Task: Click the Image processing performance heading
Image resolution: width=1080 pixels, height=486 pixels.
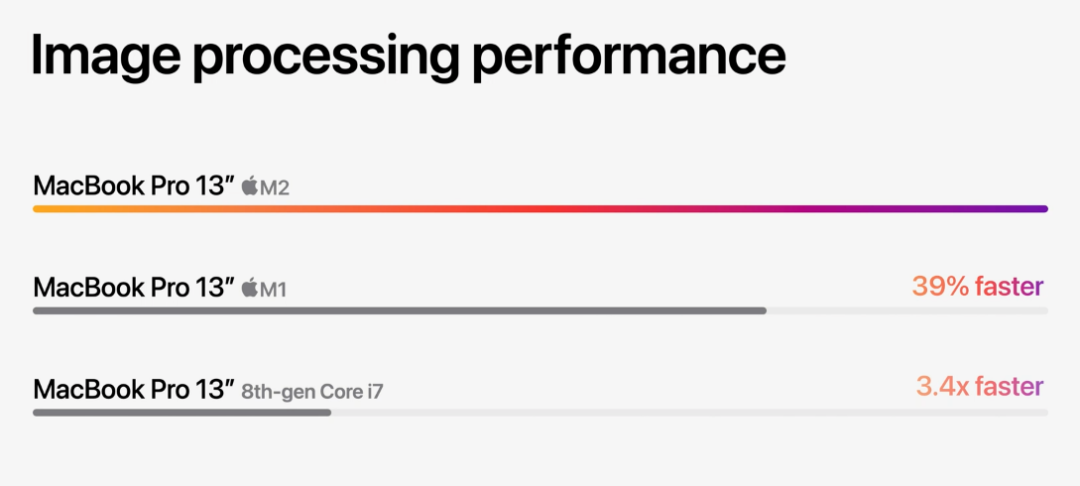Action: click(x=408, y=60)
